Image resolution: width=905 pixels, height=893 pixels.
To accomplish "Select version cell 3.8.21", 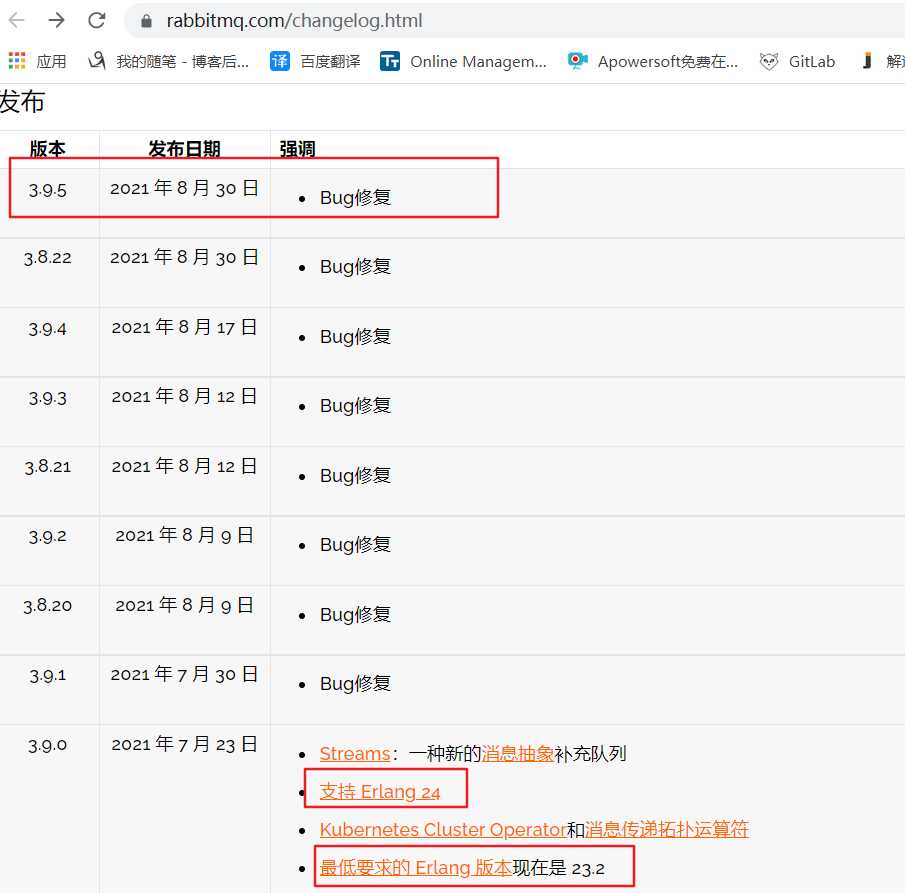I will click(x=48, y=466).
